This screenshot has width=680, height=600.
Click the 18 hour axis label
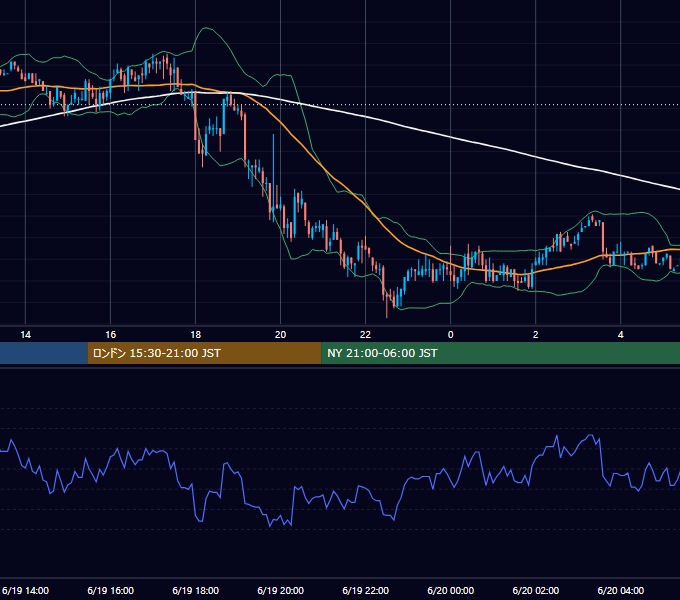196,335
